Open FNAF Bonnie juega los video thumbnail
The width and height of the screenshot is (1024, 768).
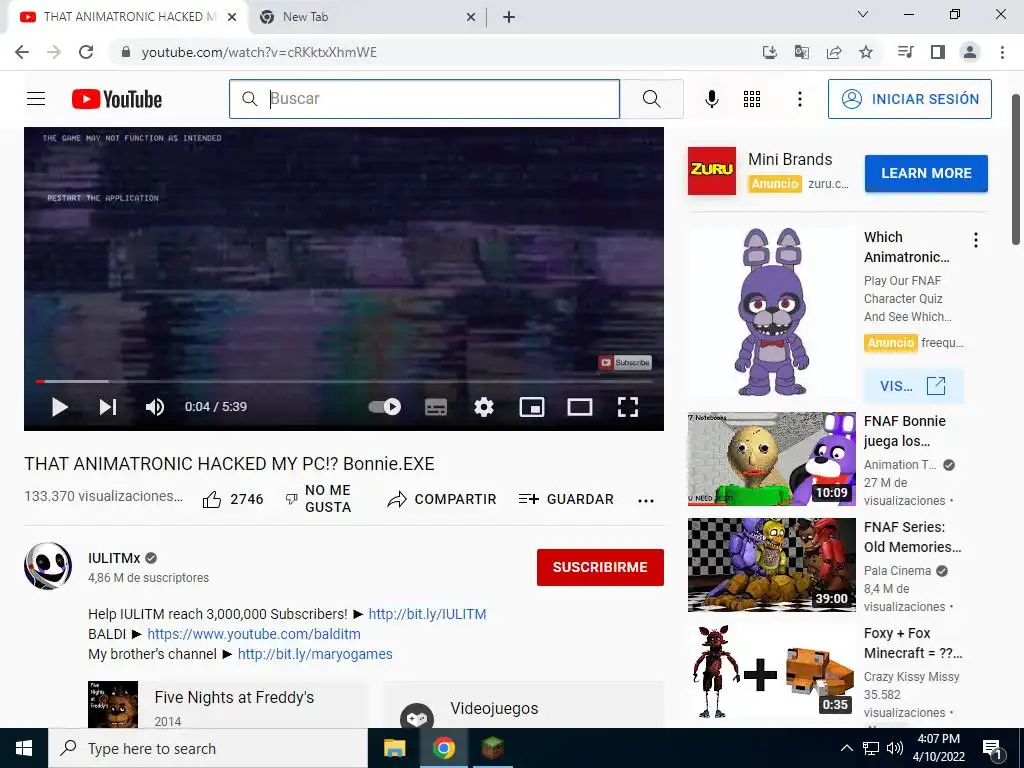tap(771, 458)
